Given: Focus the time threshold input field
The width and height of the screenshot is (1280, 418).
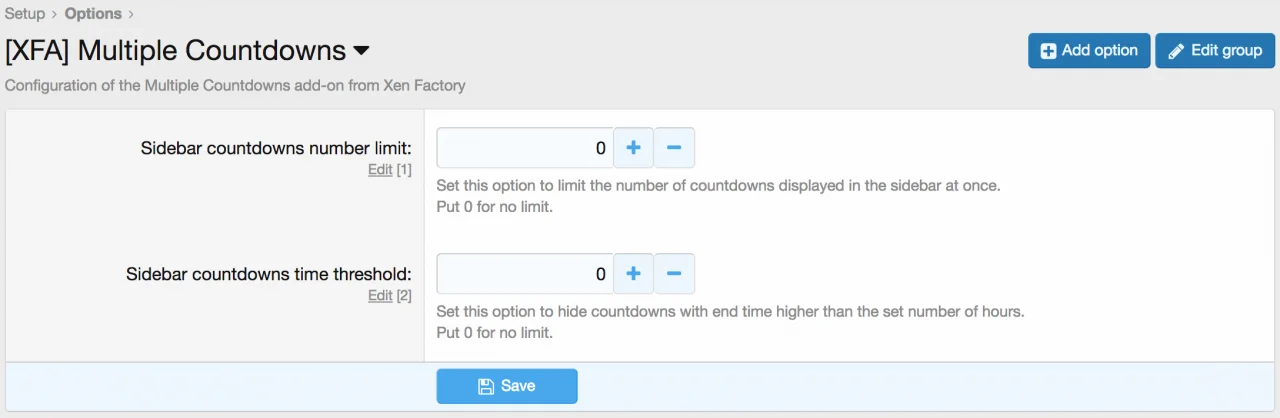Looking at the screenshot, I should tap(524, 274).
